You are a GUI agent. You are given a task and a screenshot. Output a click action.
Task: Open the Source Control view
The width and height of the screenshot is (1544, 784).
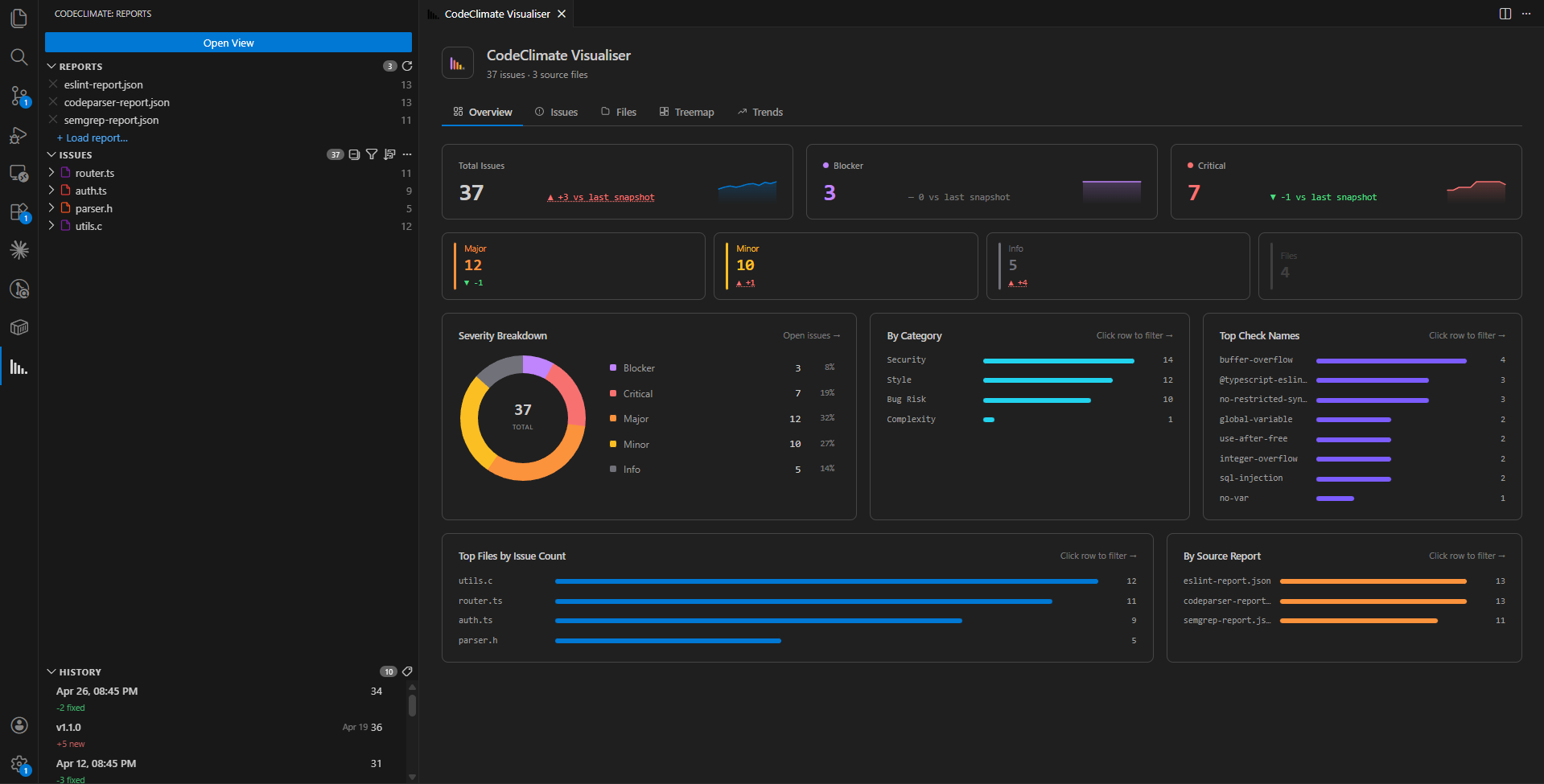click(19, 96)
